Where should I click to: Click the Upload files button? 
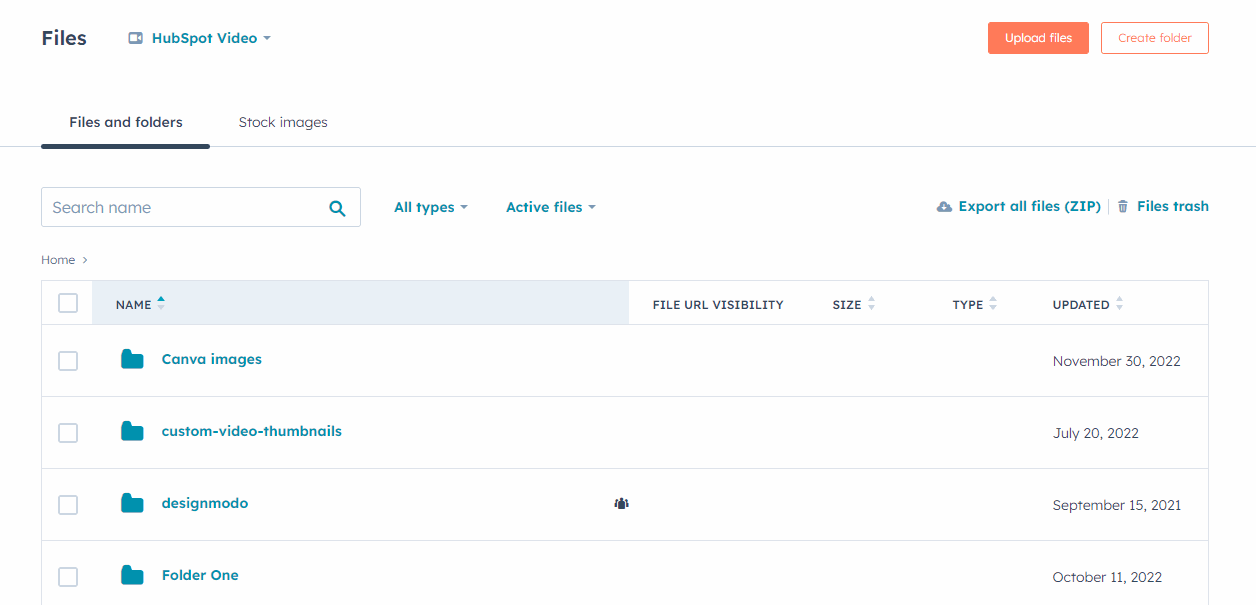pos(1038,37)
